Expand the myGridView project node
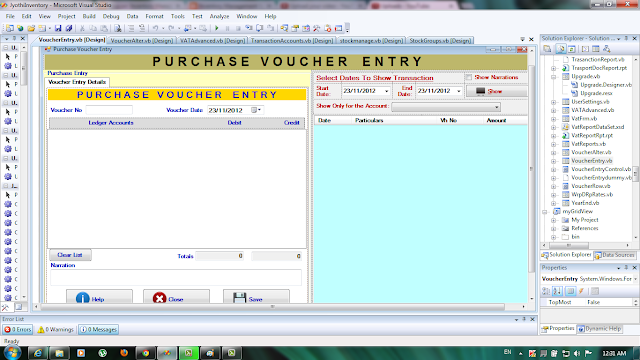This screenshot has height=360, width=640. 545,211
